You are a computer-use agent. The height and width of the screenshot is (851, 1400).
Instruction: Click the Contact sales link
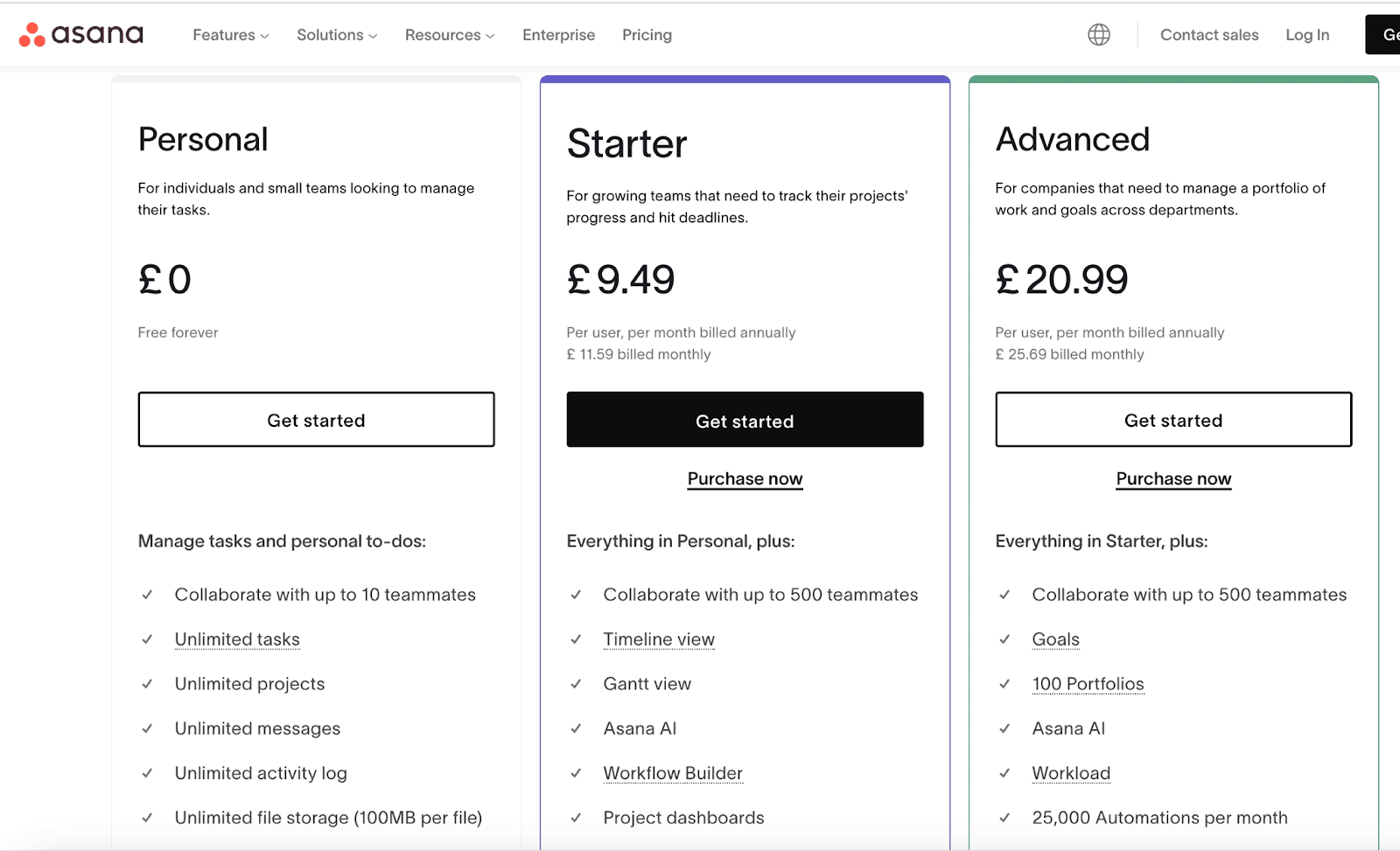tap(1209, 35)
